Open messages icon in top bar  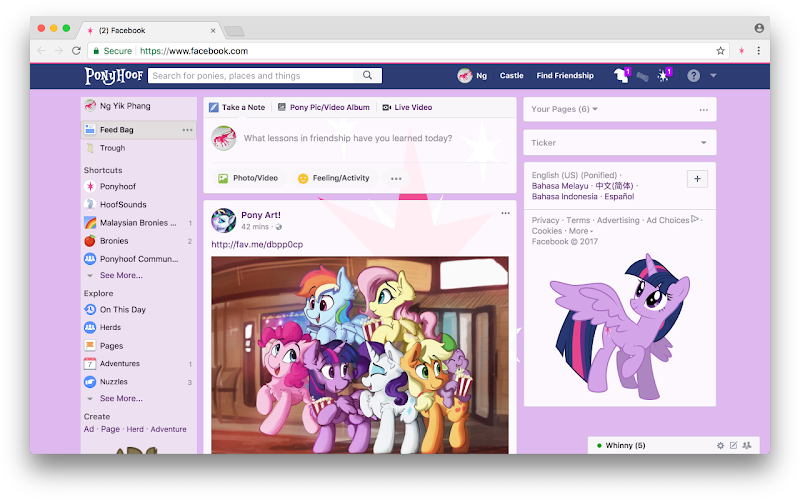point(643,76)
